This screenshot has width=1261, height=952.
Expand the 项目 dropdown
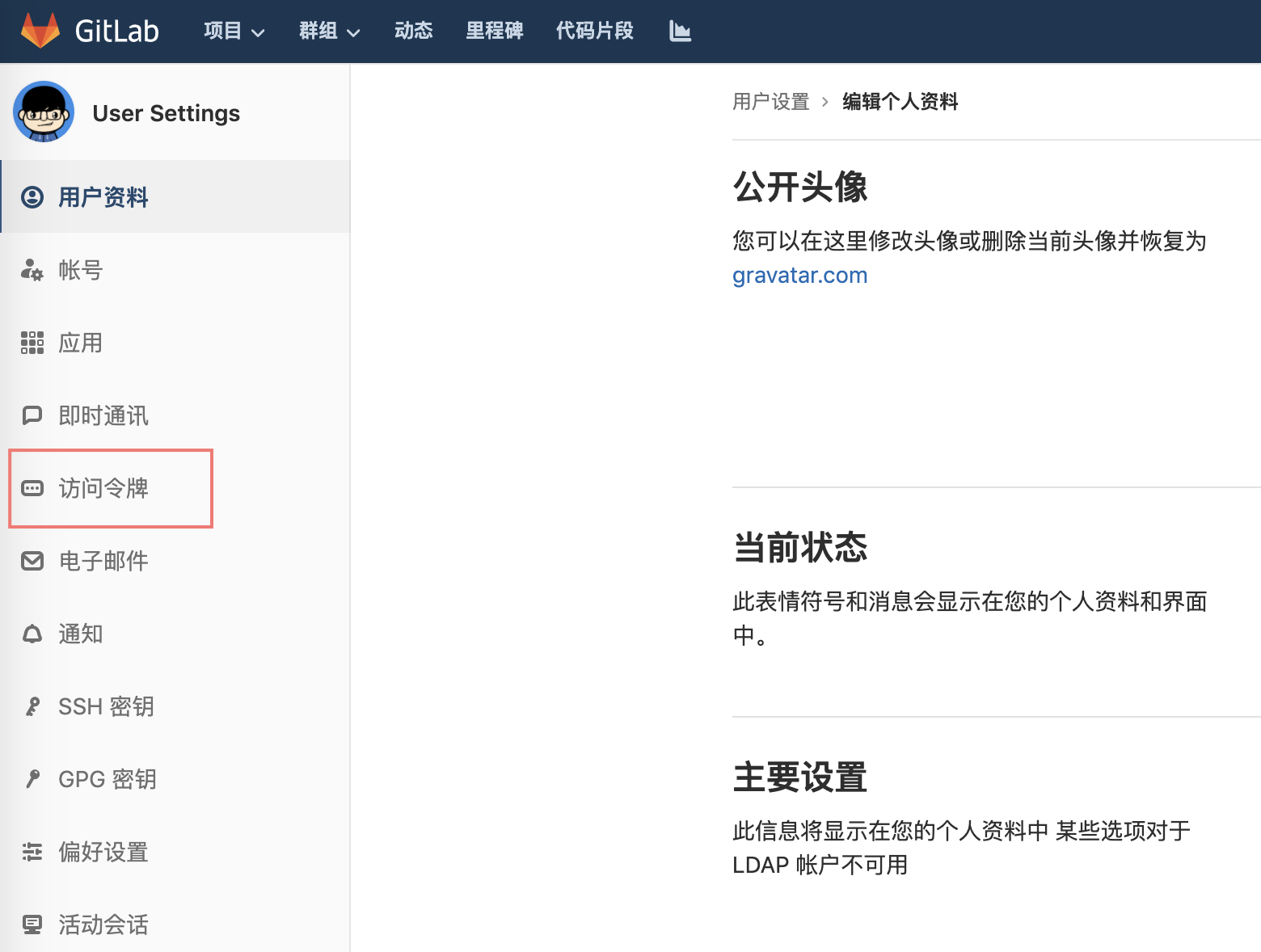click(x=234, y=31)
